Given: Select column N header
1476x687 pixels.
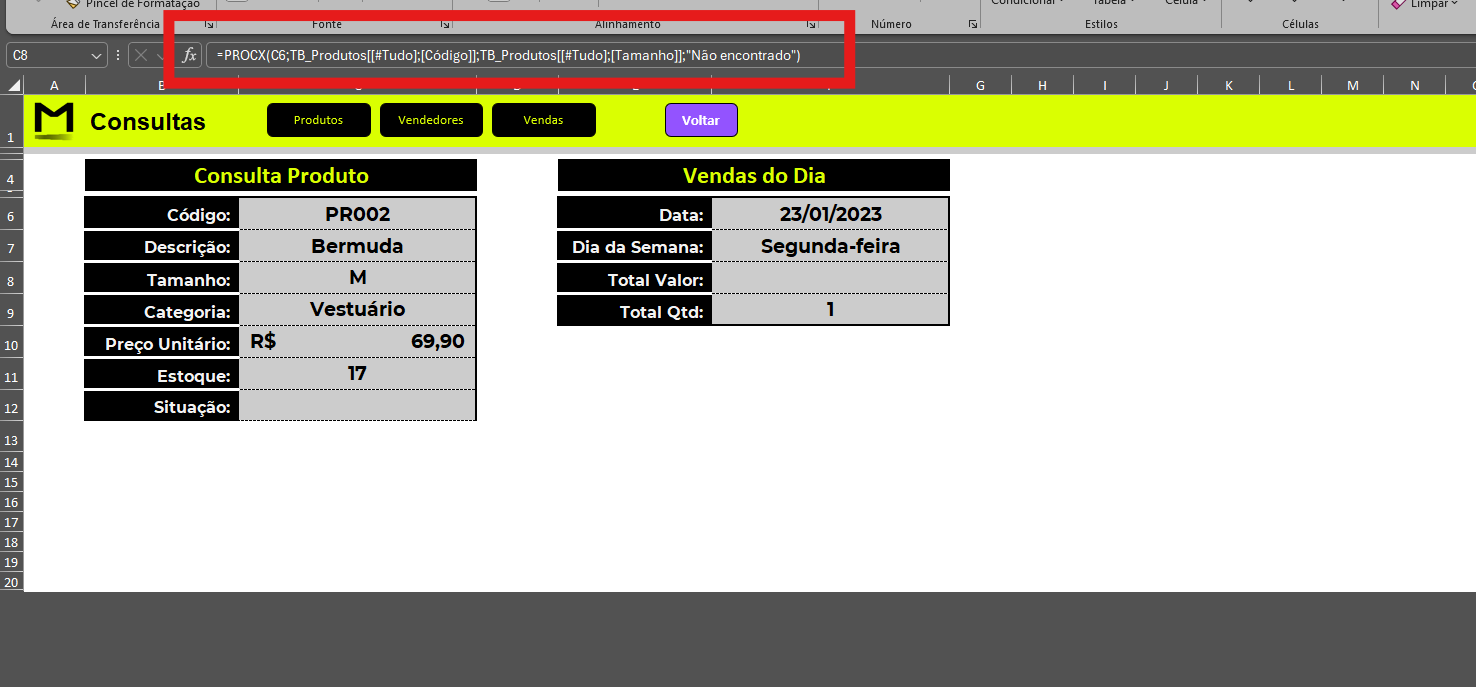Looking at the screenshot, I should (x=1414, y=86).
